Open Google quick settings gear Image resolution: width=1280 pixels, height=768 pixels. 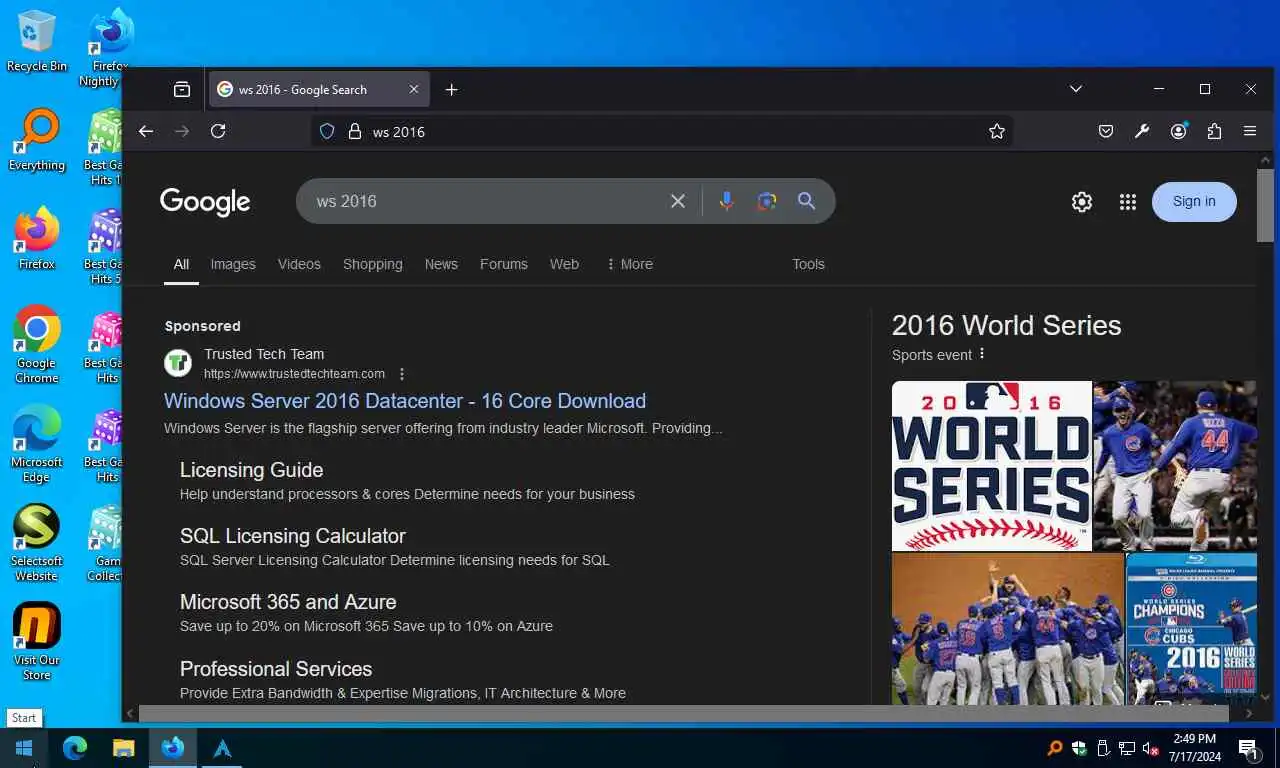click(x=1082, y=202)
